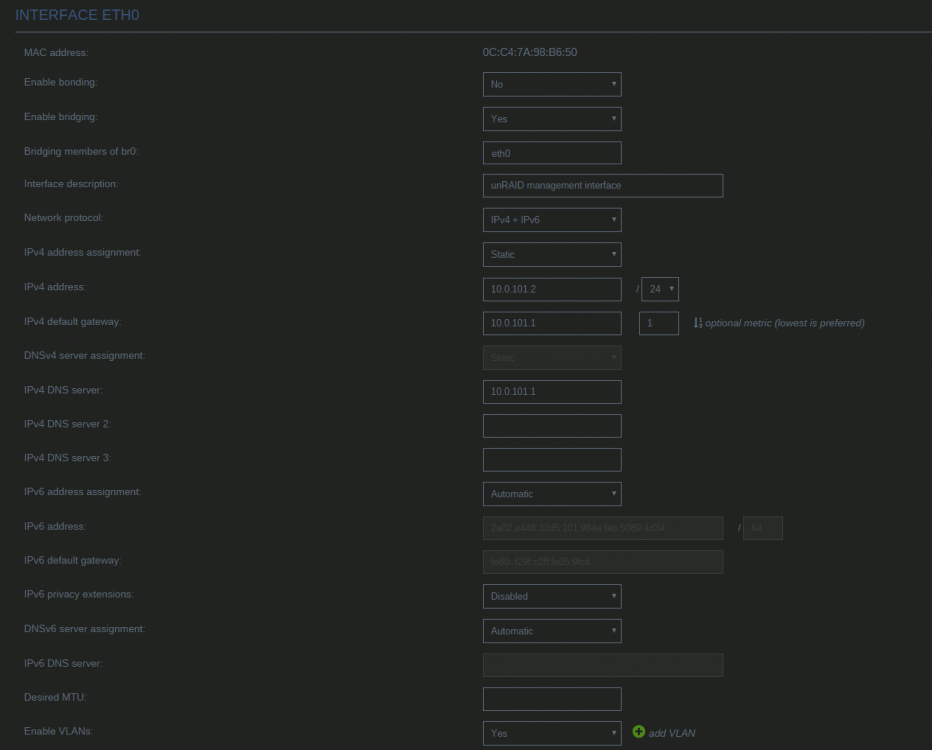The width and height of the screenshot is (932, 750).
Task: Open the Enable bridging dropdown
Action: pyautogui.click(x=552, y=119)
